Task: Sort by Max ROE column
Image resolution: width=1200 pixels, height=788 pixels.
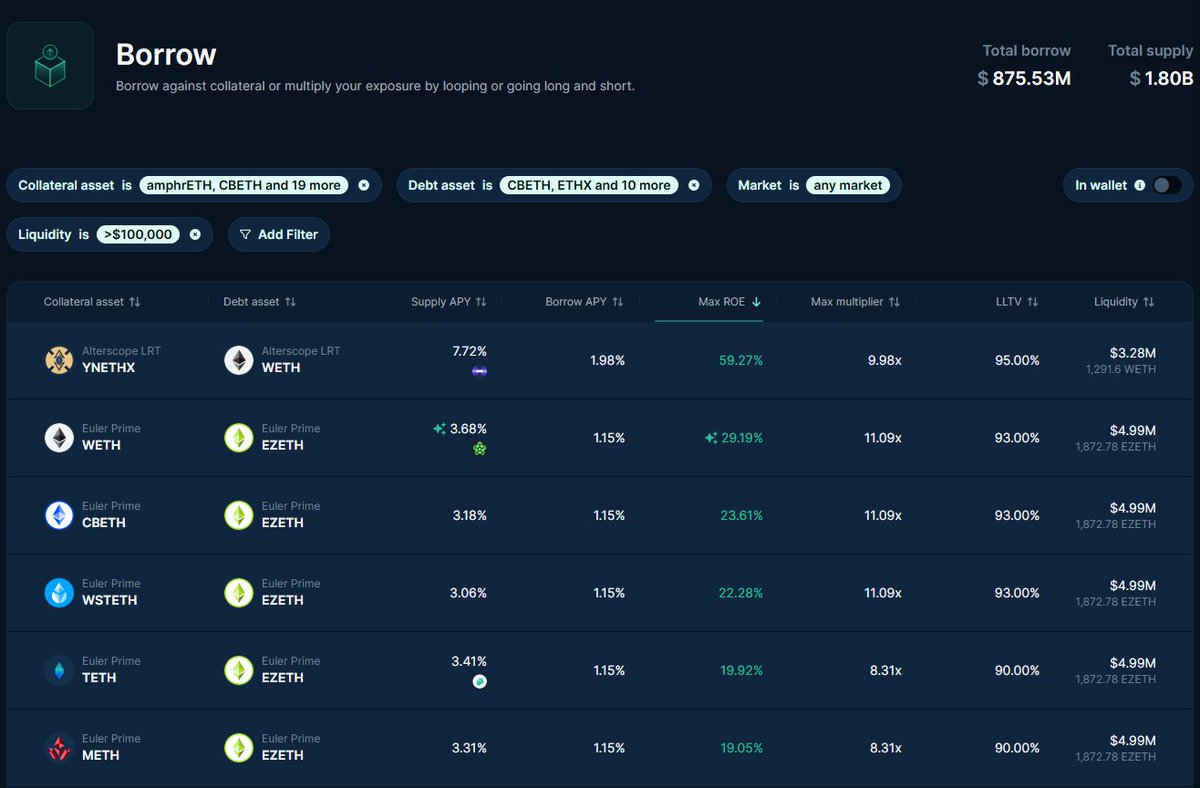Action: (730, 301)
